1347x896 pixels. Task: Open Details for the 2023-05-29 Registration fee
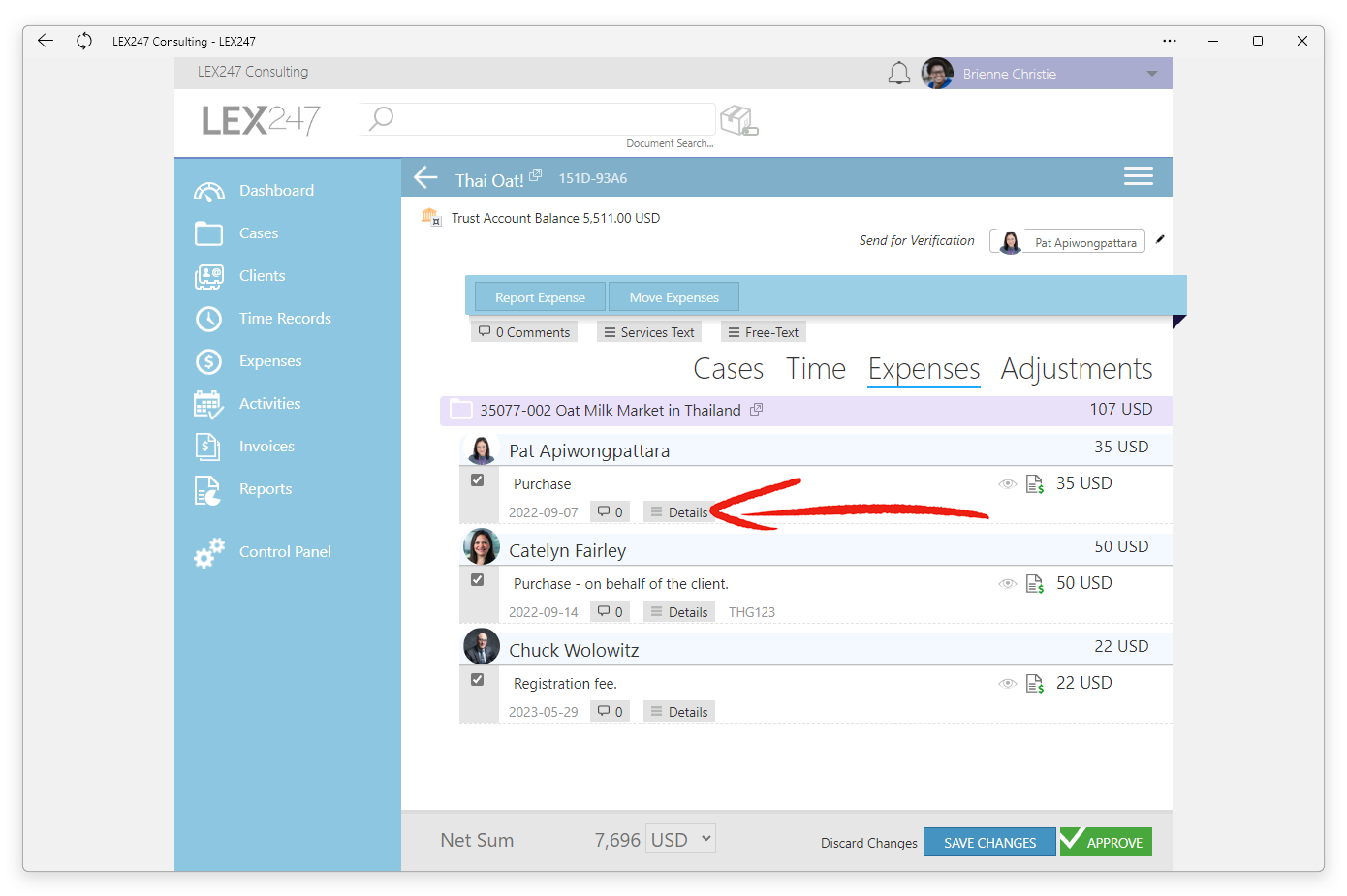click(679, 712)
